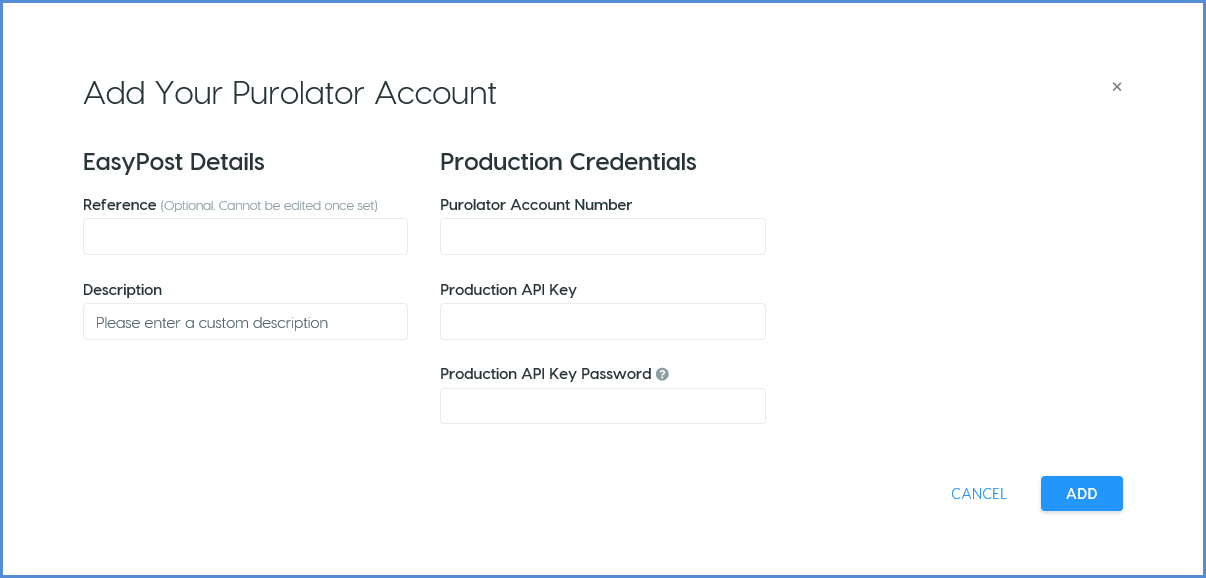Image resolution: width=1206 pixels, height=578 pixels.
Task: Click the Production API Key input box
Action: coord(603,322)
